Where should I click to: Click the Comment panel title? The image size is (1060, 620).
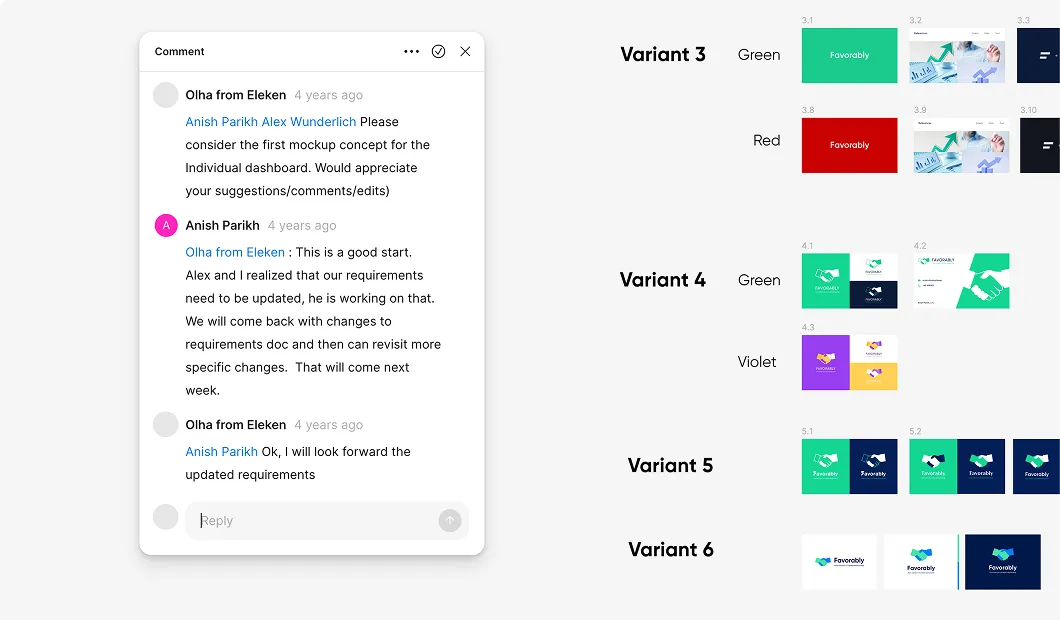coord(179,51)
